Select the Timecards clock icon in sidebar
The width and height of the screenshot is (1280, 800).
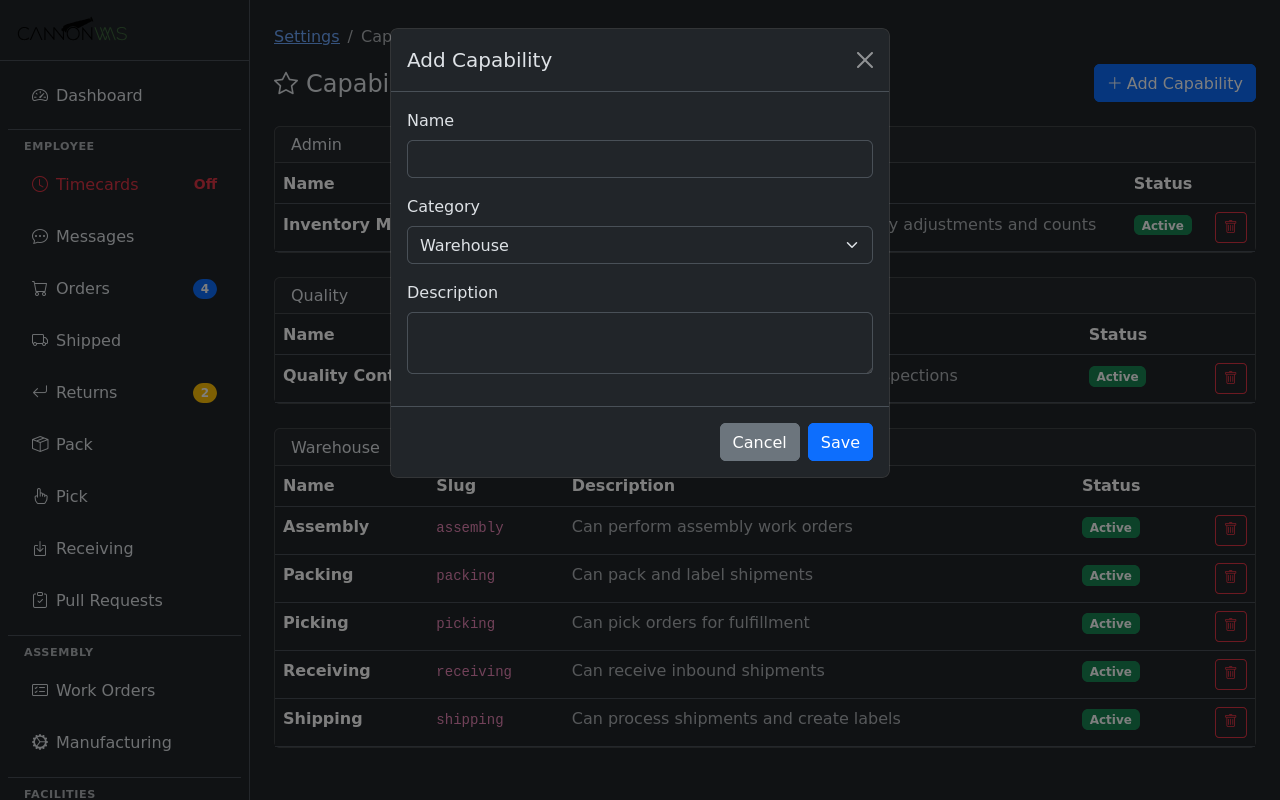click(x=39, y=184)
